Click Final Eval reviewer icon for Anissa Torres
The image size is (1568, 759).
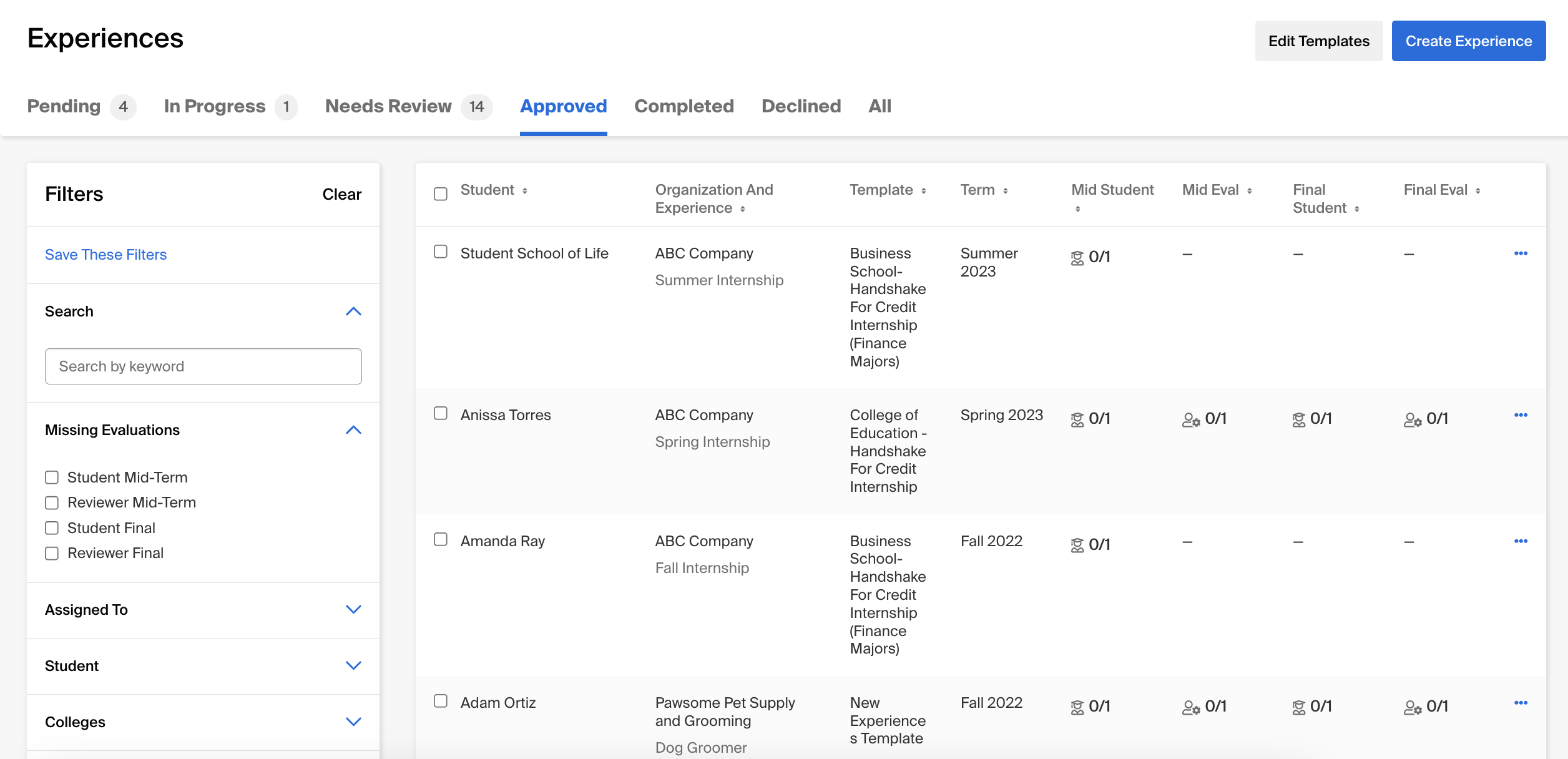[x=1413, y=419]
